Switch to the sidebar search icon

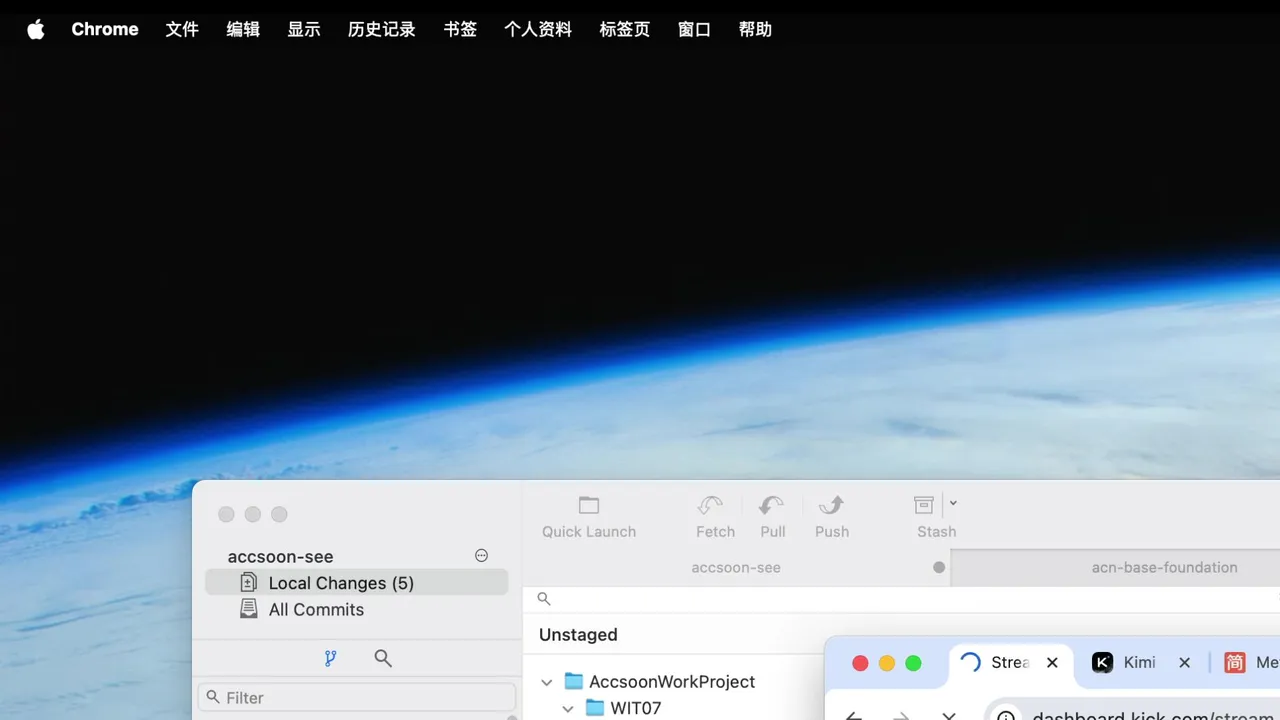click(383, 658)
